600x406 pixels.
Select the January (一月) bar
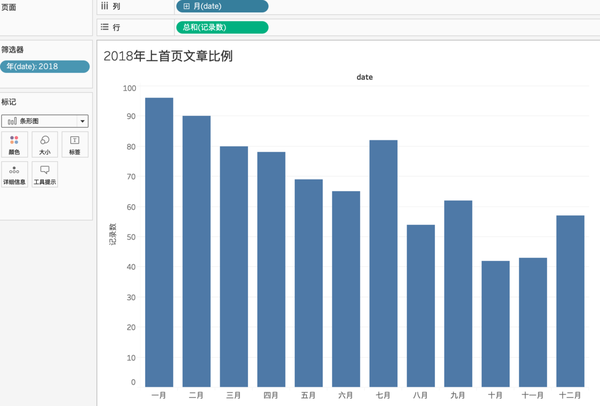[159, 242]
